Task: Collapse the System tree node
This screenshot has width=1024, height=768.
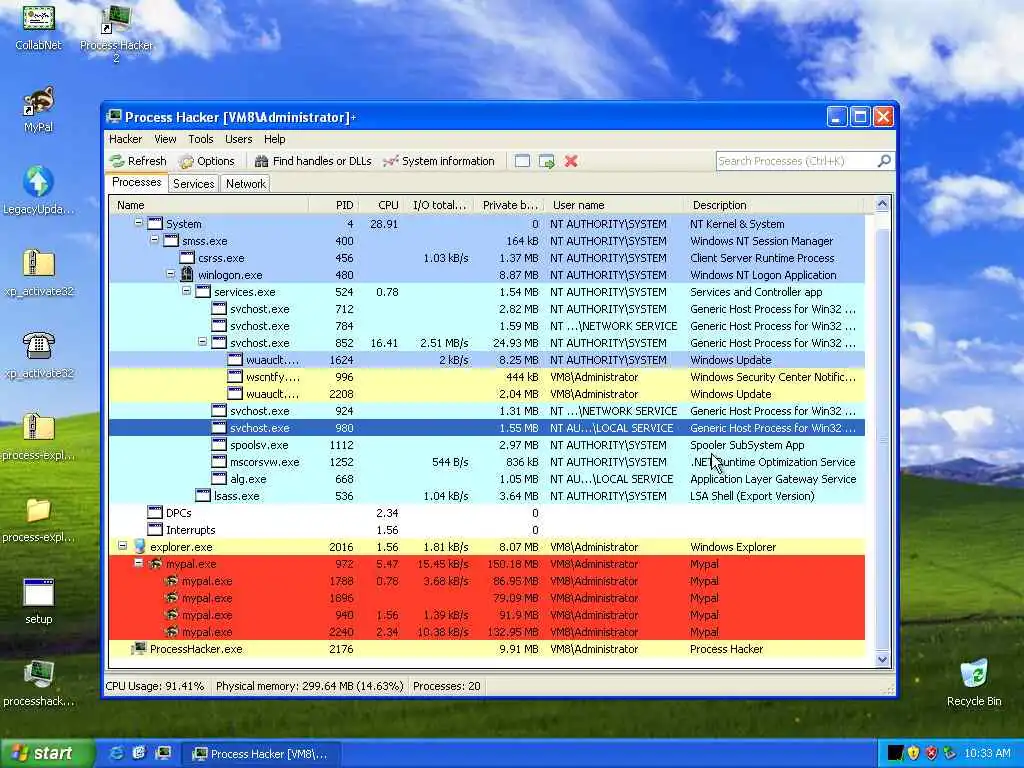Action: point(138,223)
